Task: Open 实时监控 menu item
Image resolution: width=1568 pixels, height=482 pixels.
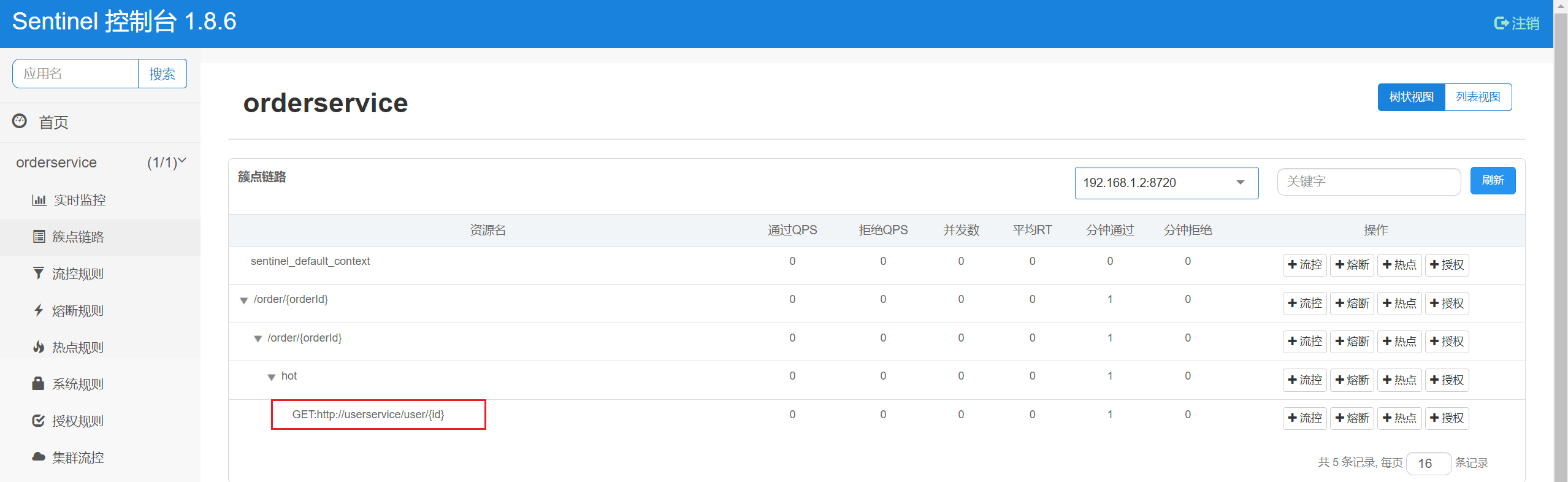Action: [100, 200]
